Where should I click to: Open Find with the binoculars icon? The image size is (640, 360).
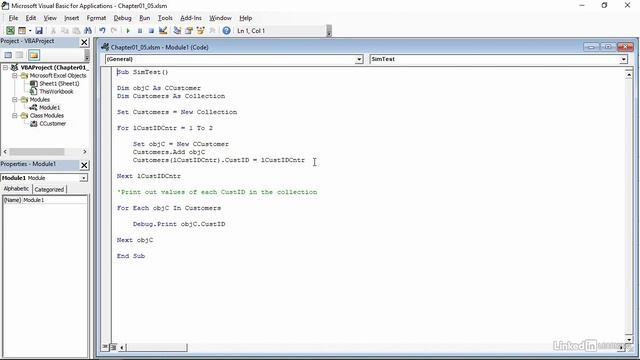coord(88,31)
